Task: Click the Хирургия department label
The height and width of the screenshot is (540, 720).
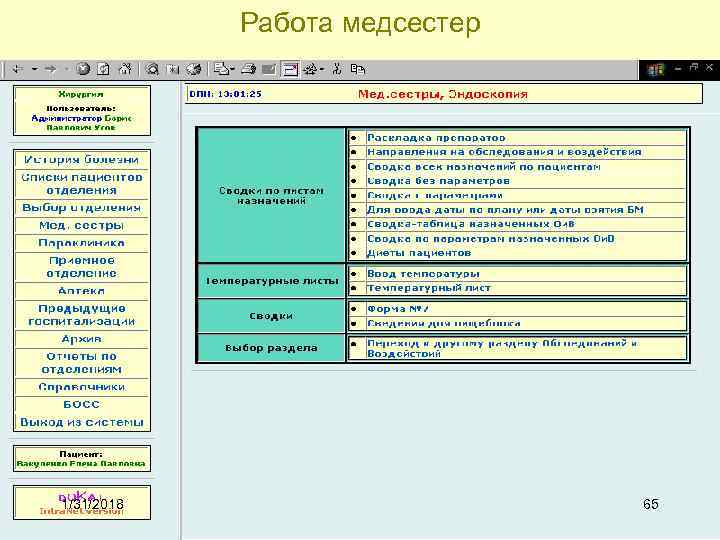Action: pos(81,94)
